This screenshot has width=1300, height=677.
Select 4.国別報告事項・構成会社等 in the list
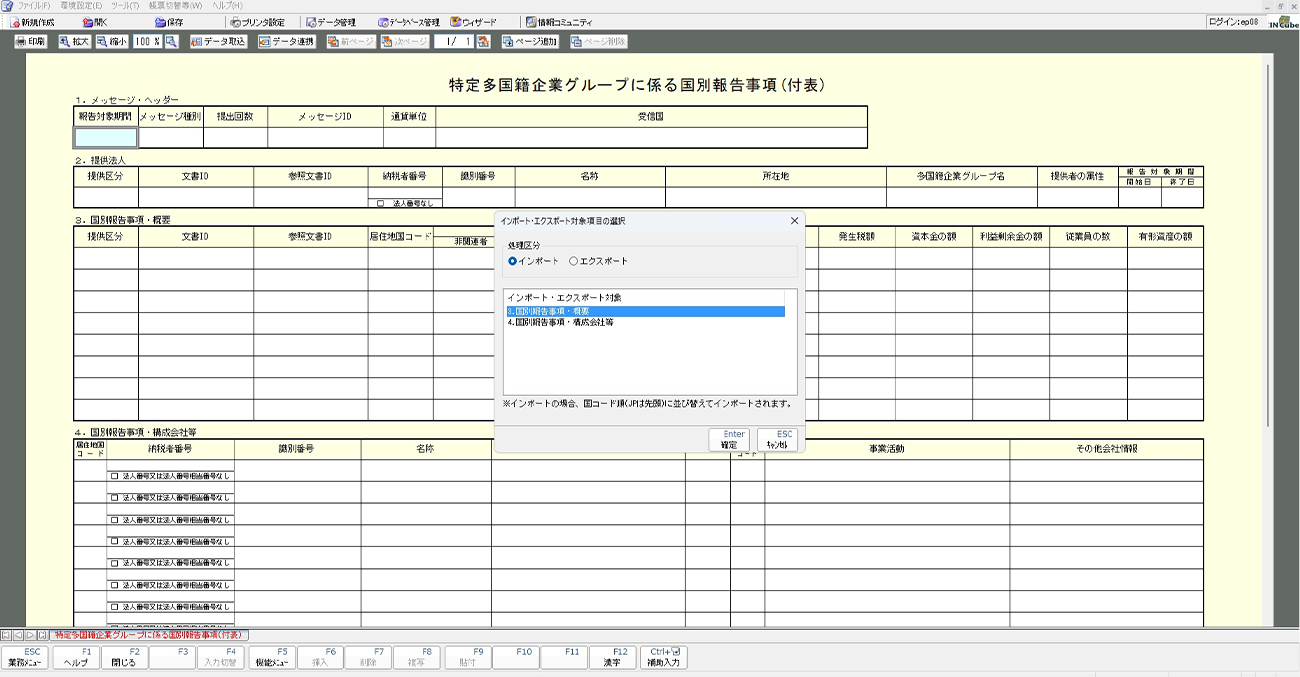click(x=561, y=323)
